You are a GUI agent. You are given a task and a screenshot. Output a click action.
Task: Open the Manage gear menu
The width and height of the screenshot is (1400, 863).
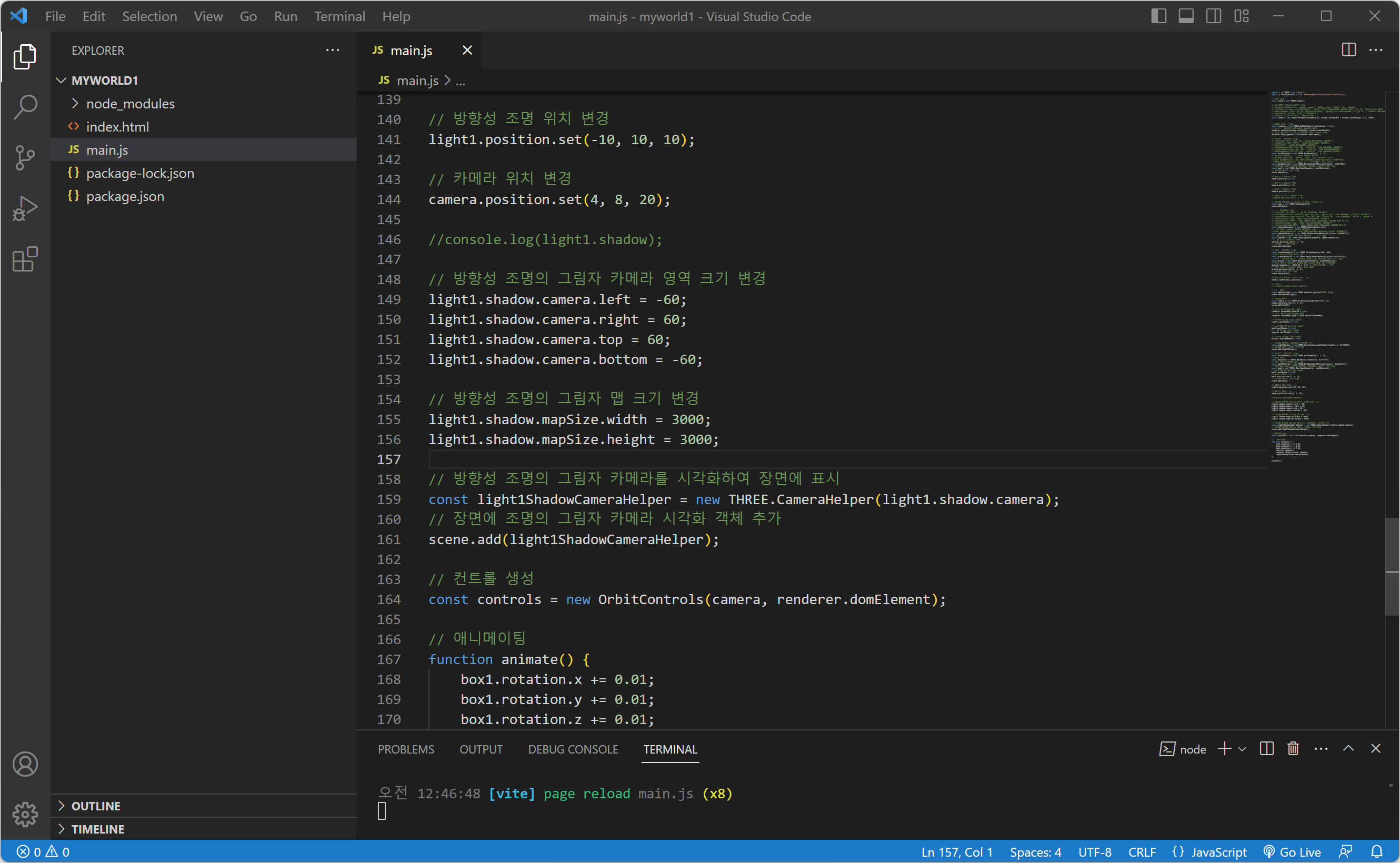tap(25, 815)
